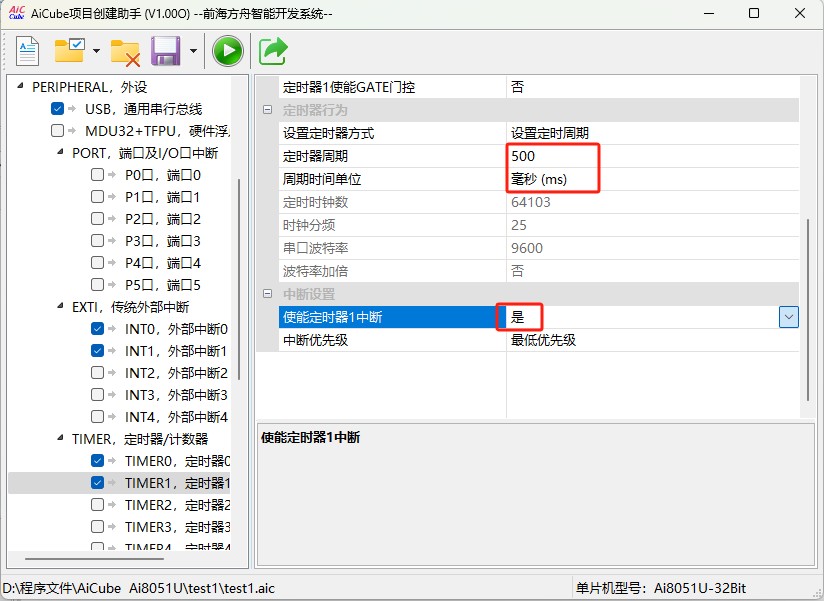Click the 定时器周期 value 500 field
Screen dimensions: 824x601
point(652,156)
